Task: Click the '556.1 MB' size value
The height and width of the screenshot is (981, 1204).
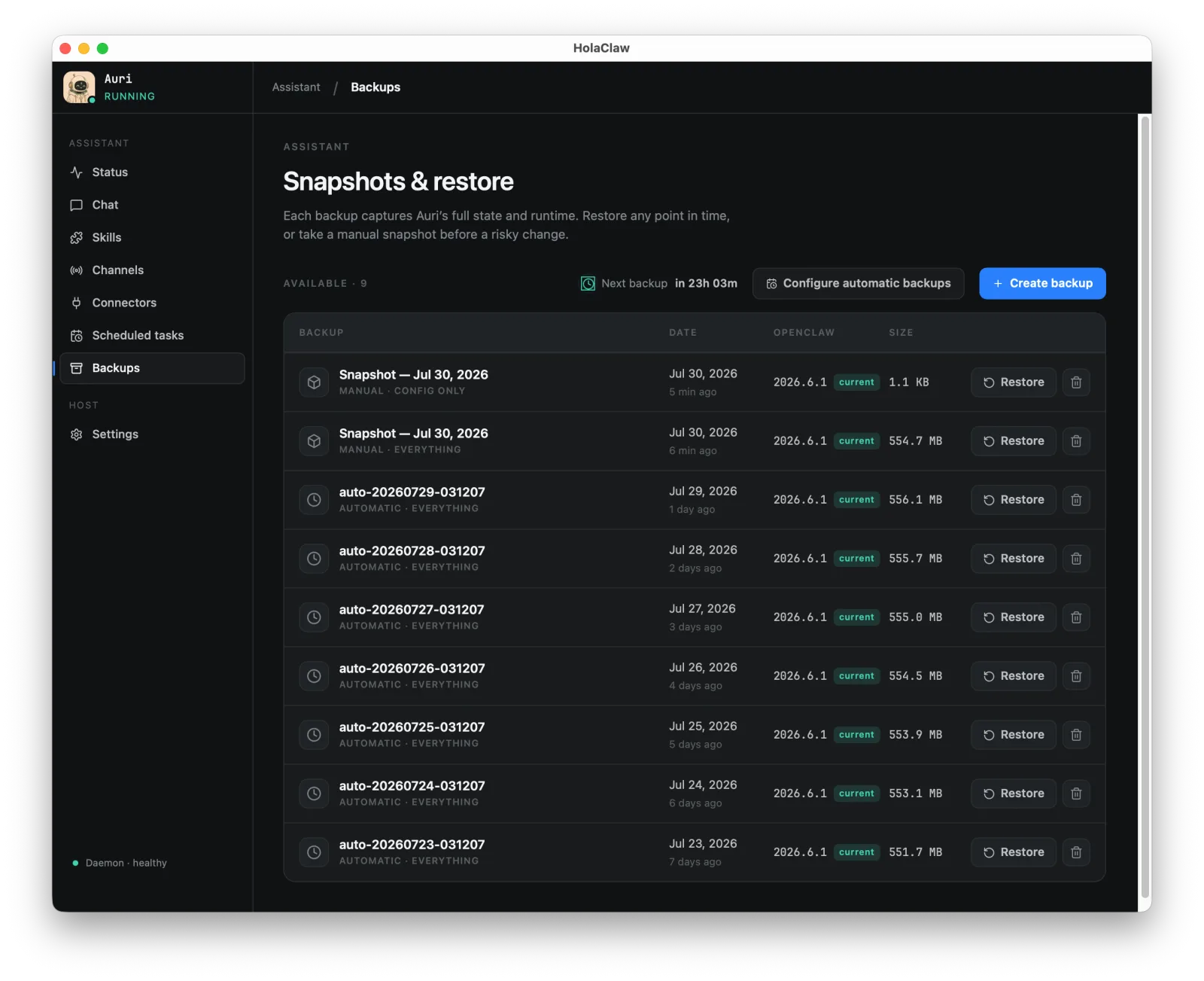Action: [x=915, y=500]
